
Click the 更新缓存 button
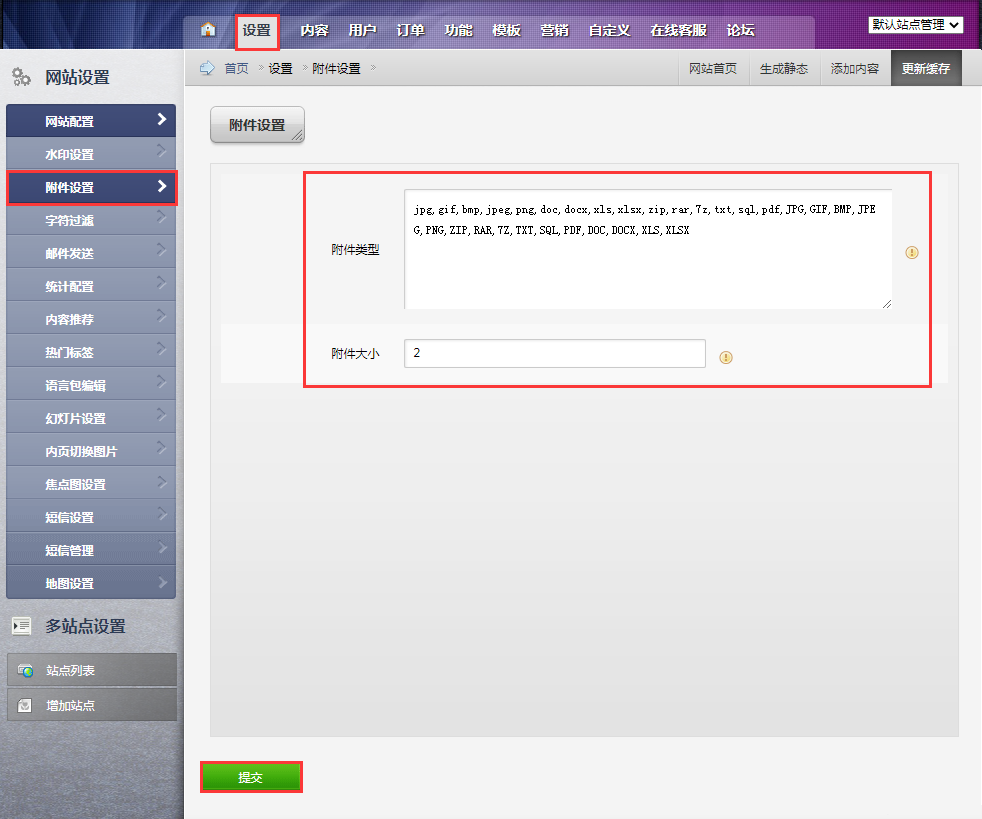925,69
